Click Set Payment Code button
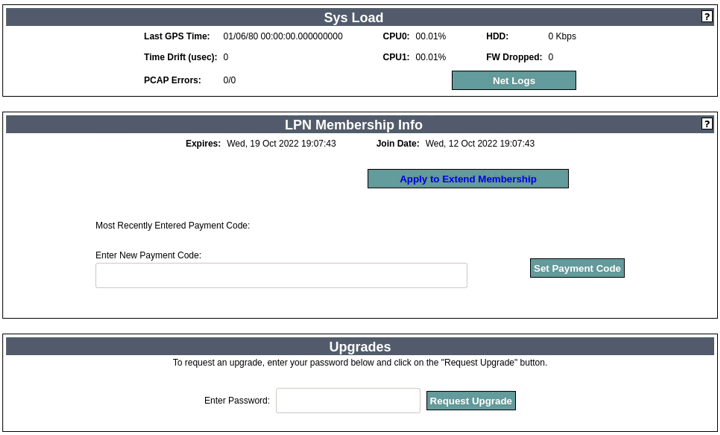 tap(577, 268)
